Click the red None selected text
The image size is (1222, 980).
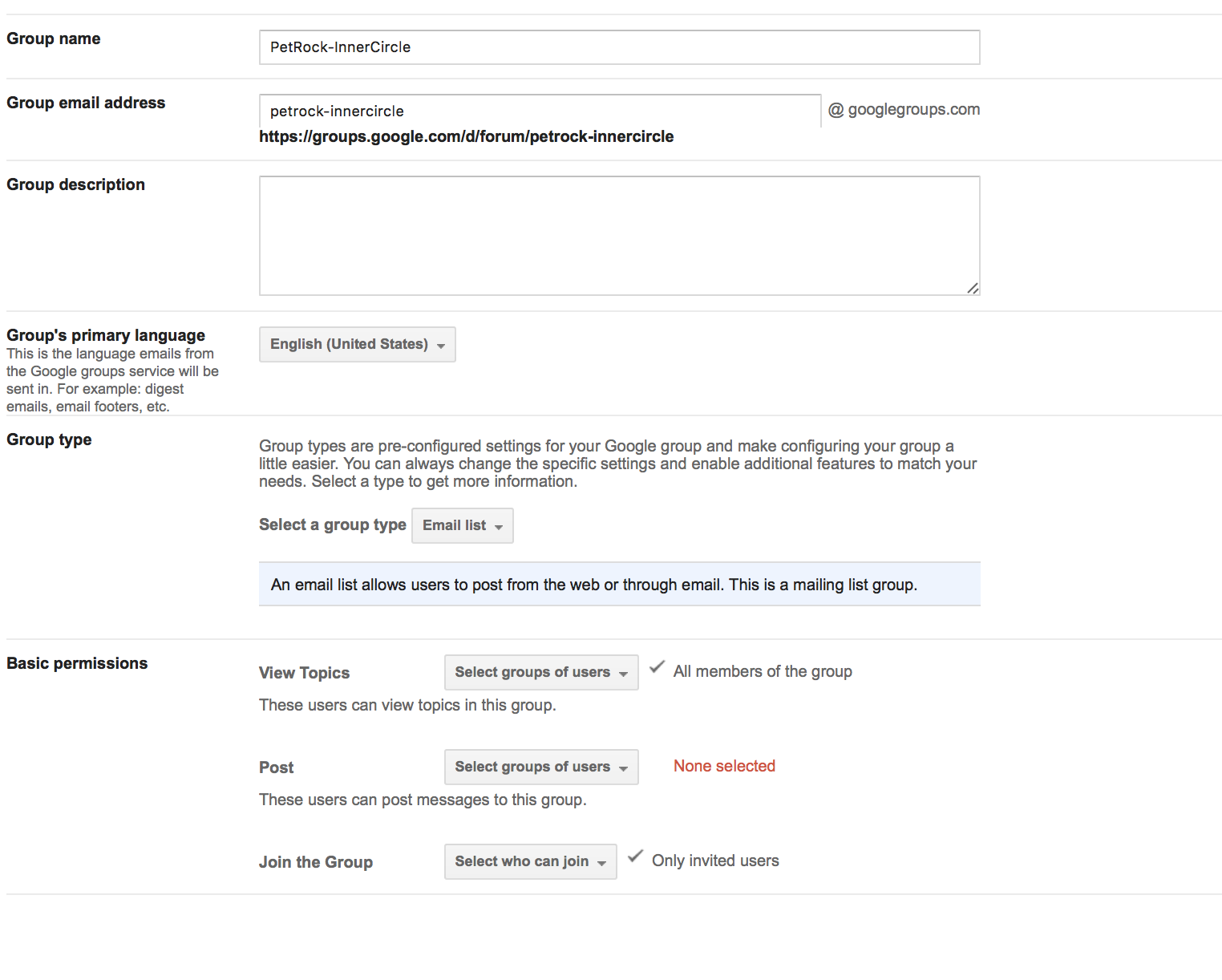(x=724, y=766)
